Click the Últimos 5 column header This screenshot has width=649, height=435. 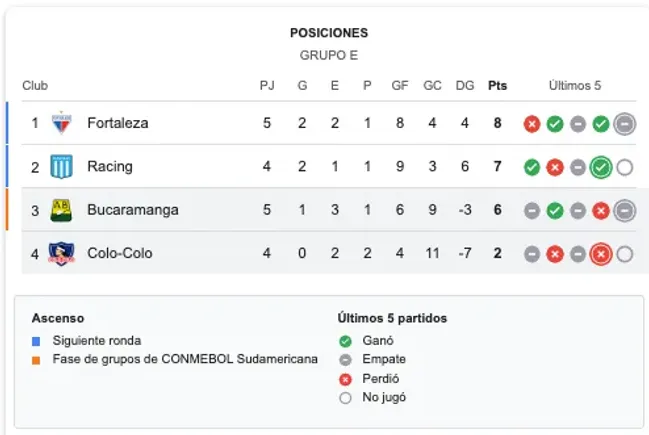coord(575,85)
